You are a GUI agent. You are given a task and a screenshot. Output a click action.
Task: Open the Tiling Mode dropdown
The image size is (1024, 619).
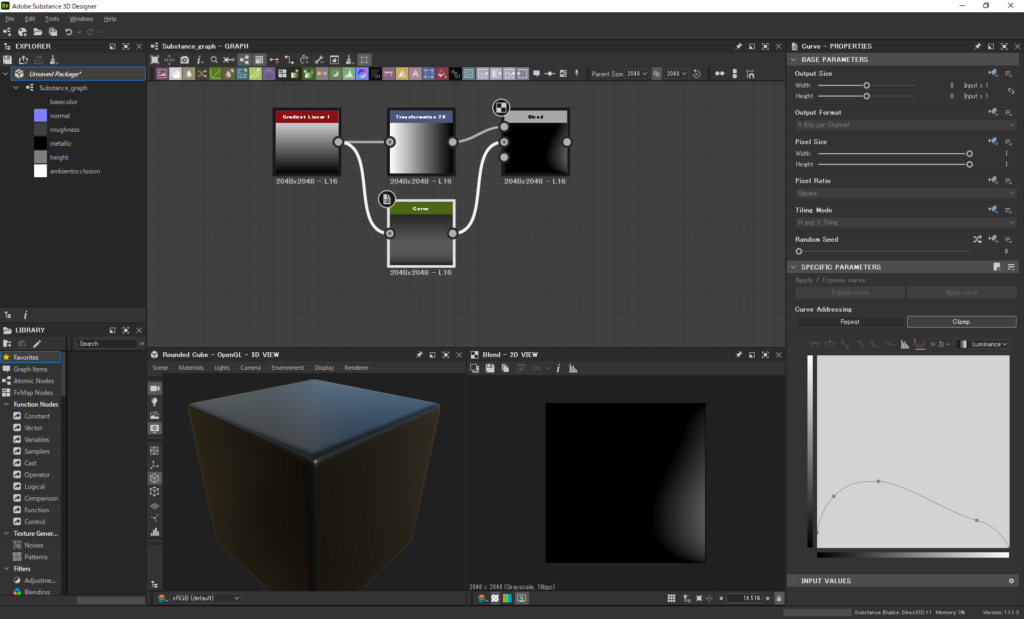tap(905, 223)
